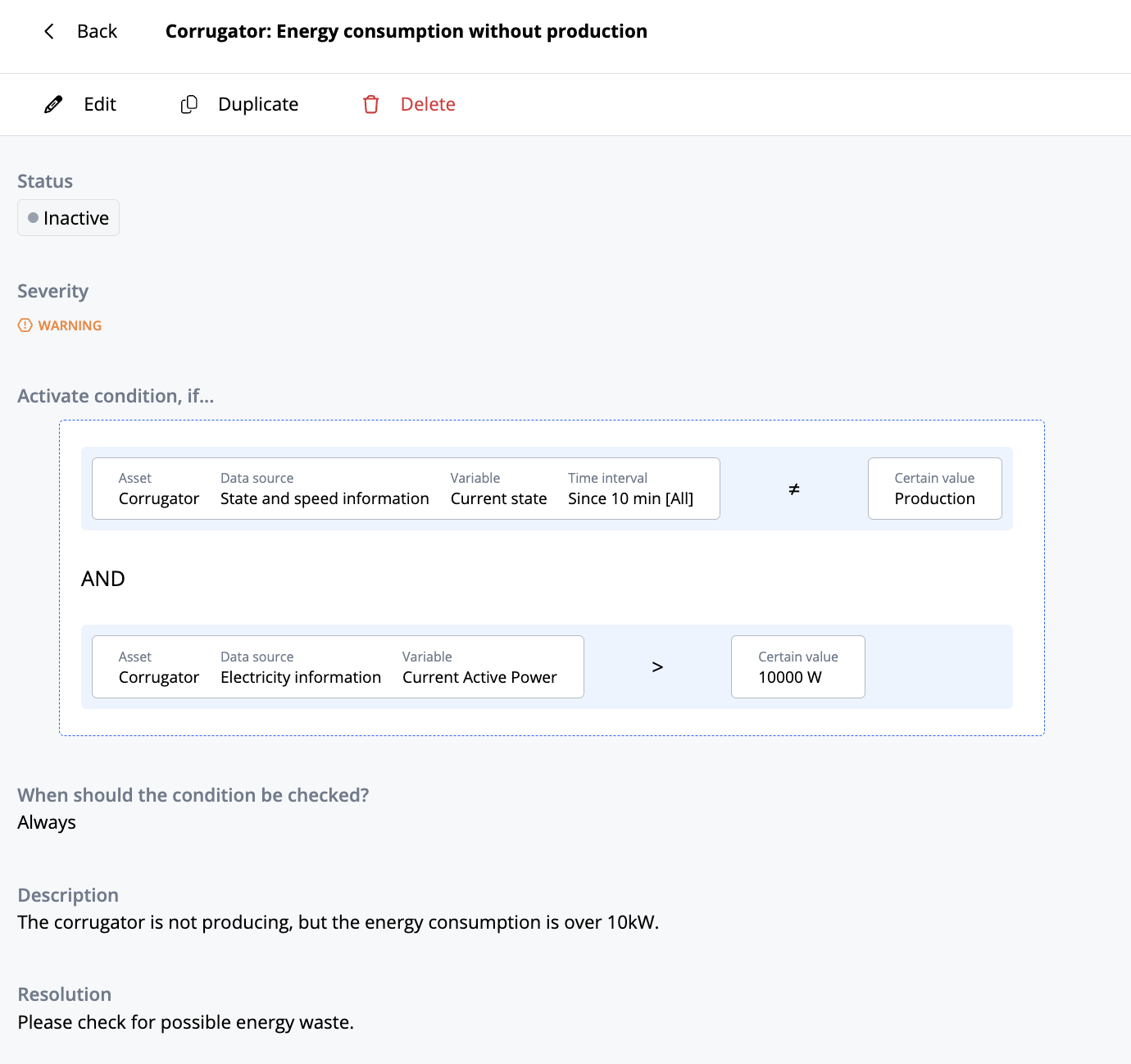
Task: Click the back arrow chevron icon
Action: 49,31
